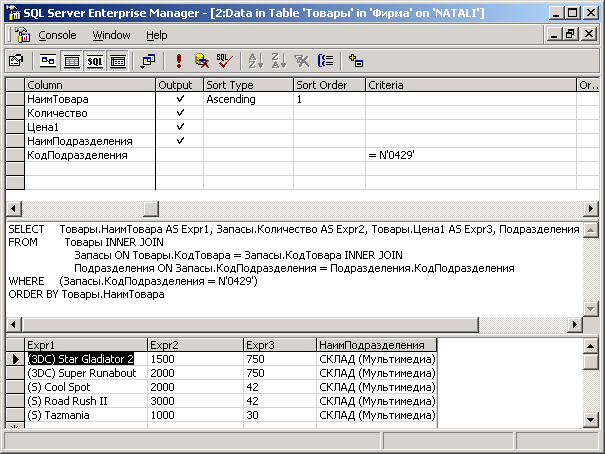
Task: Click the Expr1 results column header
Action: click(86, 345)
